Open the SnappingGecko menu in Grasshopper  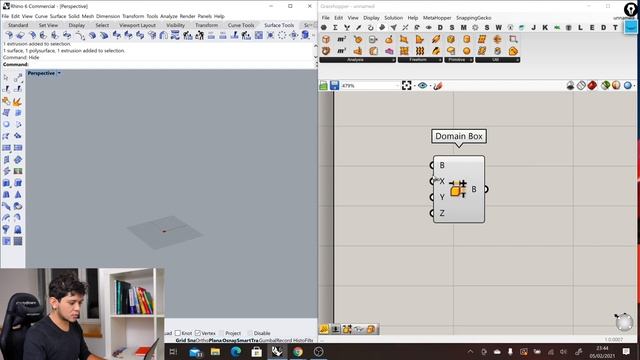pyautogui.click(x=473, y=18)
